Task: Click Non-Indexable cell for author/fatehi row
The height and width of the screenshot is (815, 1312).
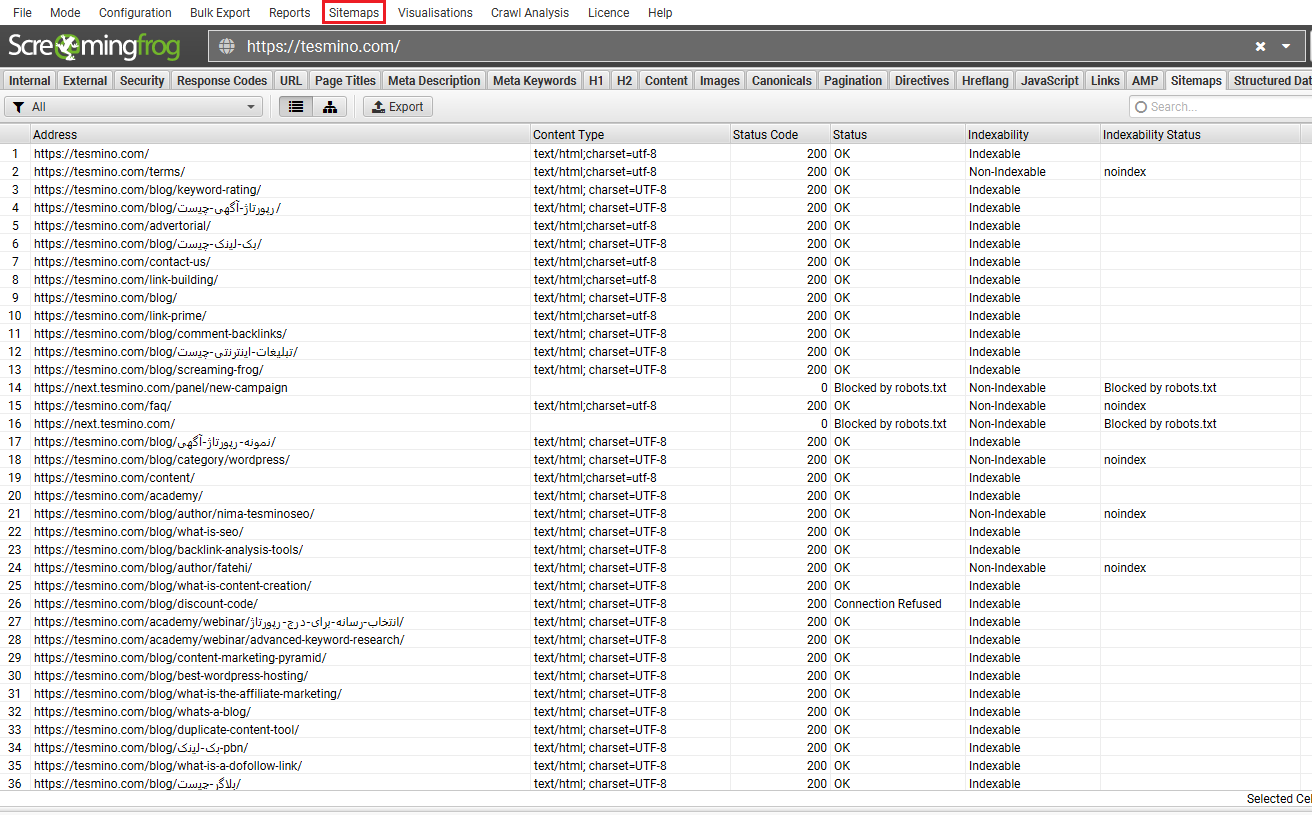Action: coord(1007,568)
